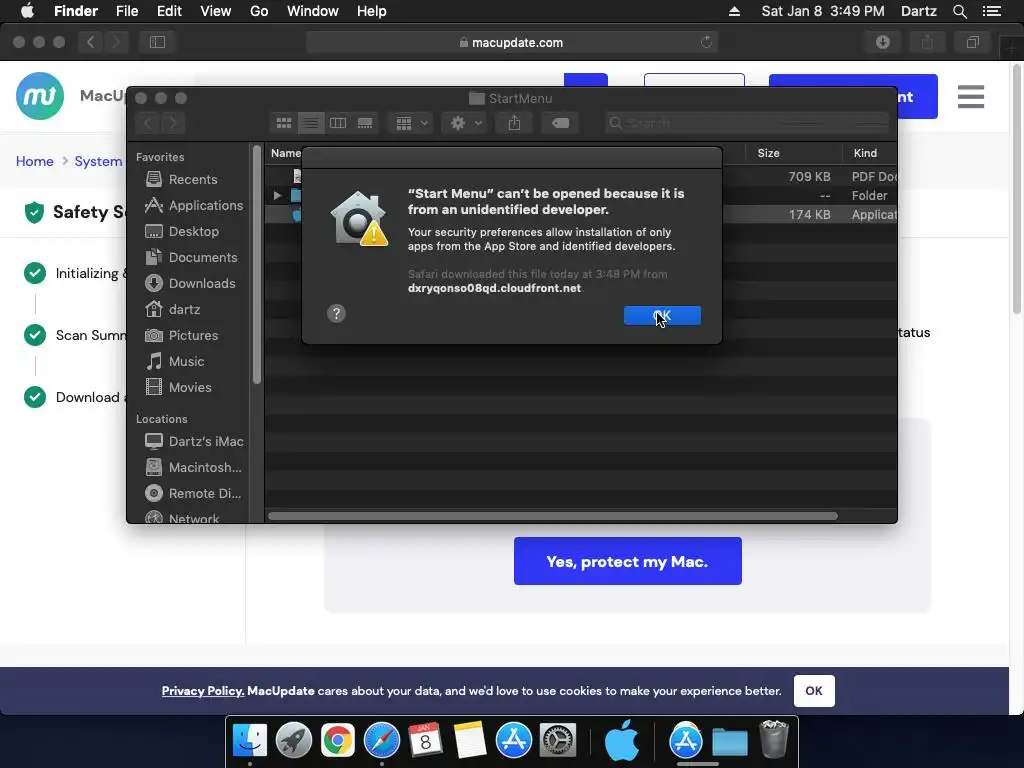Sort by the Kind column header

[865, 153]
